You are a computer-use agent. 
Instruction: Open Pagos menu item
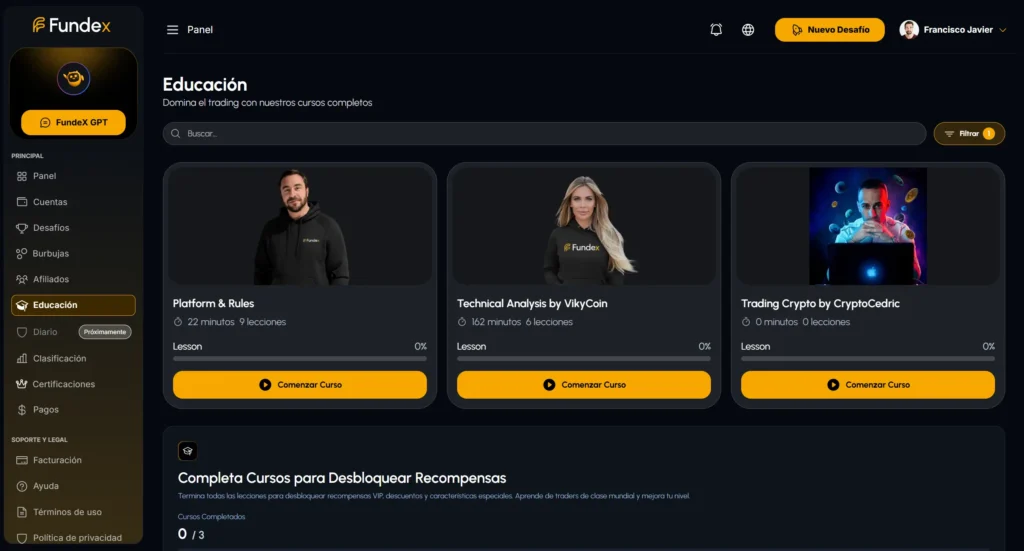click(46, 410)
